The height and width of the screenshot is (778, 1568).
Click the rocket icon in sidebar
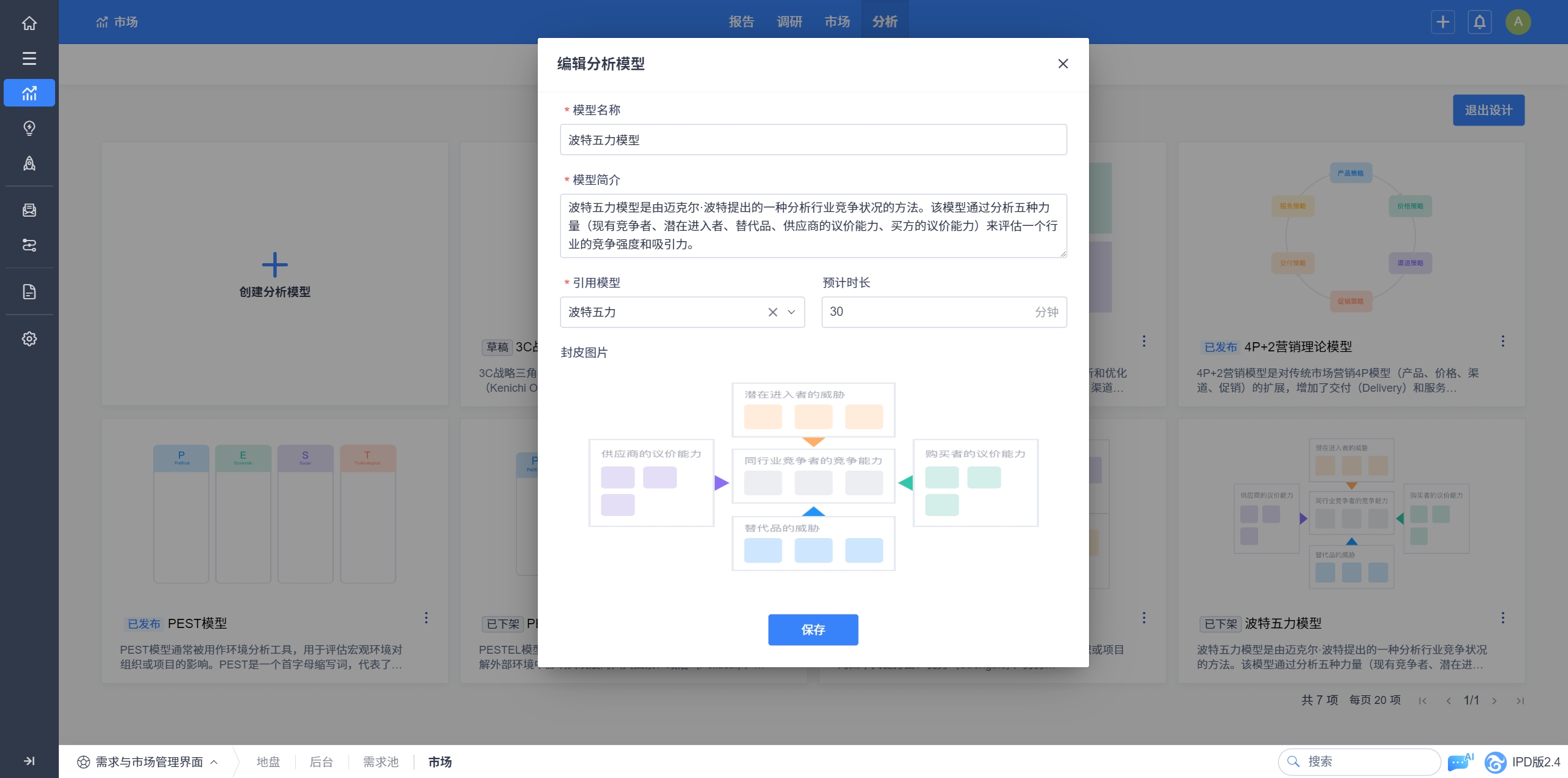pyautogui.click(x=29, y=163)
